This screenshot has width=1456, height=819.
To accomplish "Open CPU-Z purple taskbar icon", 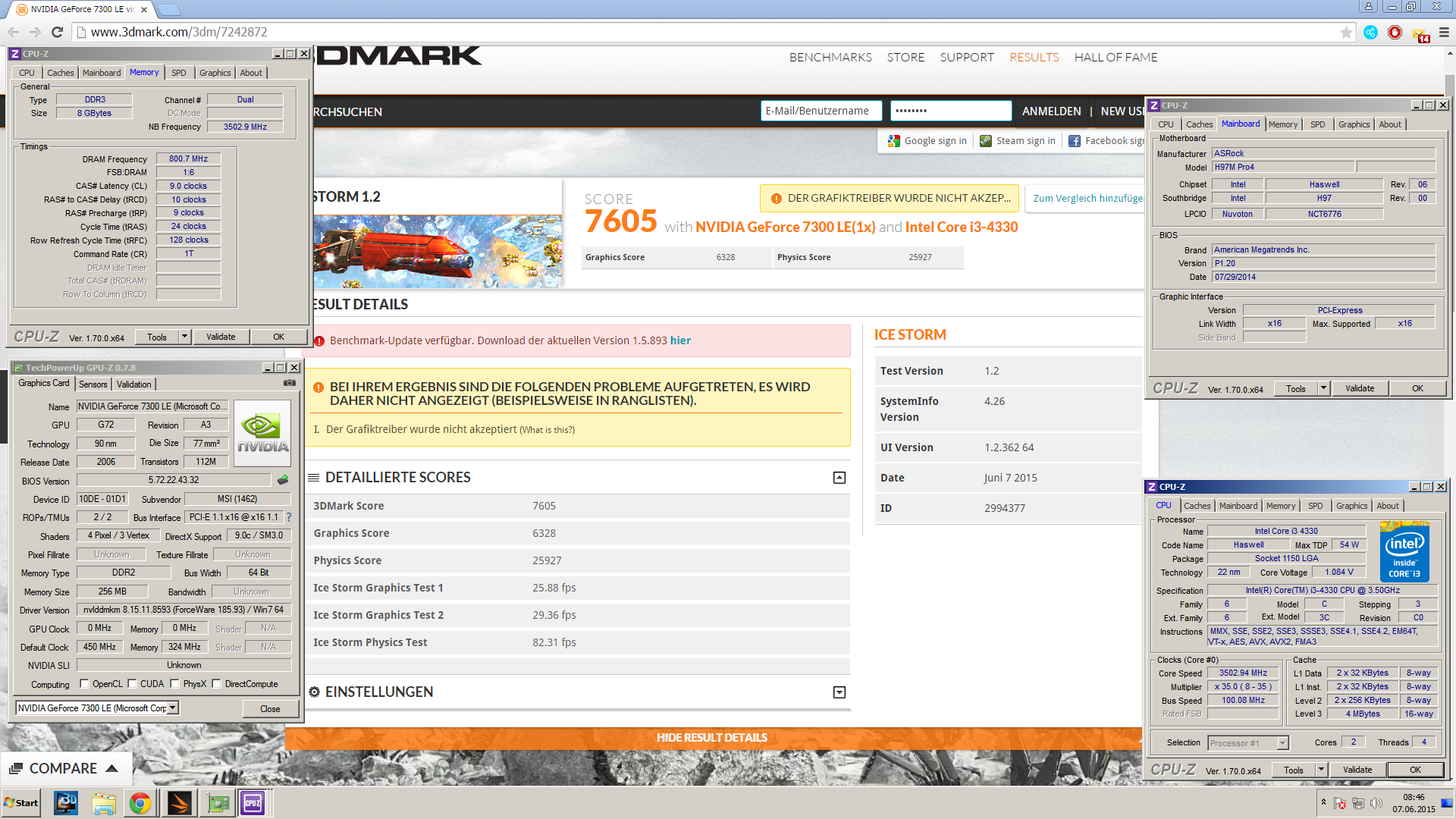I will [253, 803].
